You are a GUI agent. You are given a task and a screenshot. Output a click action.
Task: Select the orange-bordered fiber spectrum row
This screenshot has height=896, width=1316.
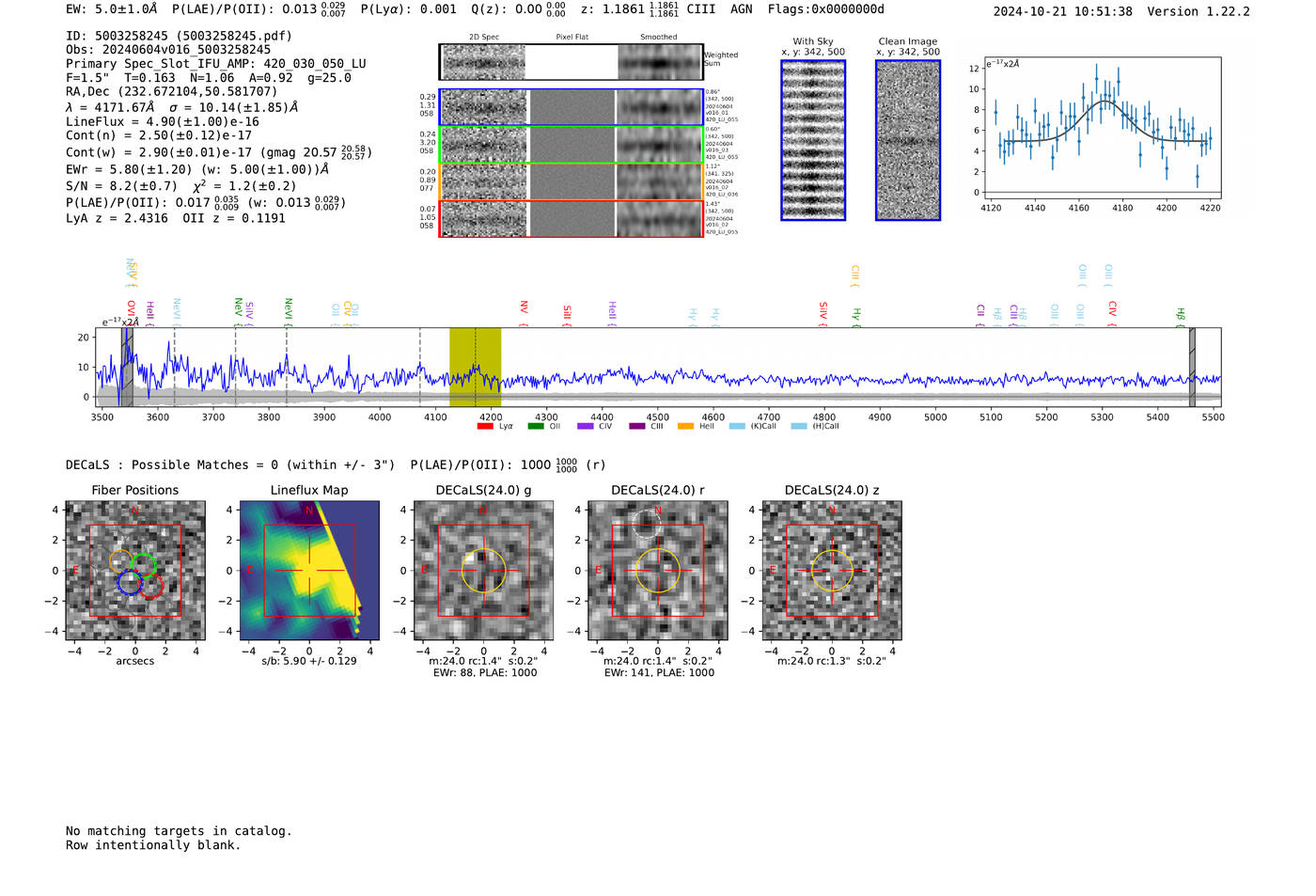tap(571, 181)
